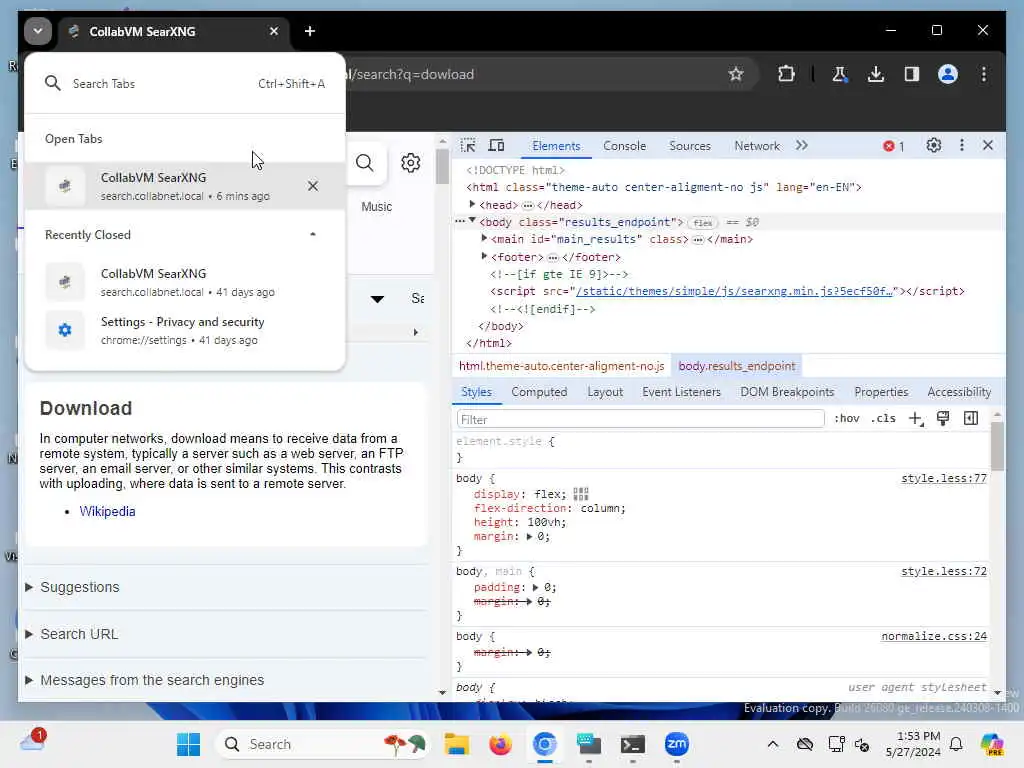Viewport: 1024px width, 768px height.
Task: Toggle device toolbar in DevTools
Action: click(x=496, y=146)
